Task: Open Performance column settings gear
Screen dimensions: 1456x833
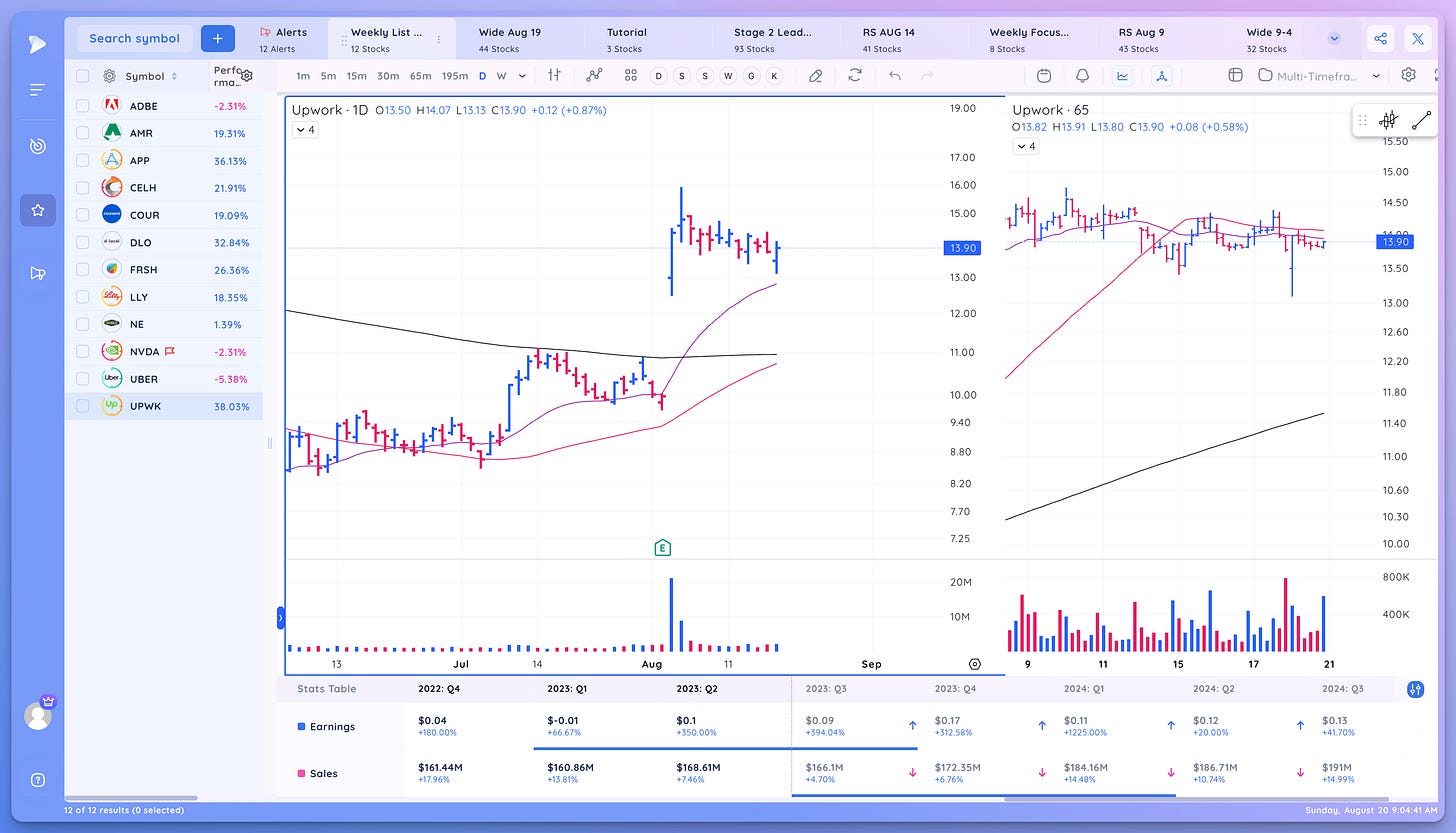Action: [x=247, y=76]
